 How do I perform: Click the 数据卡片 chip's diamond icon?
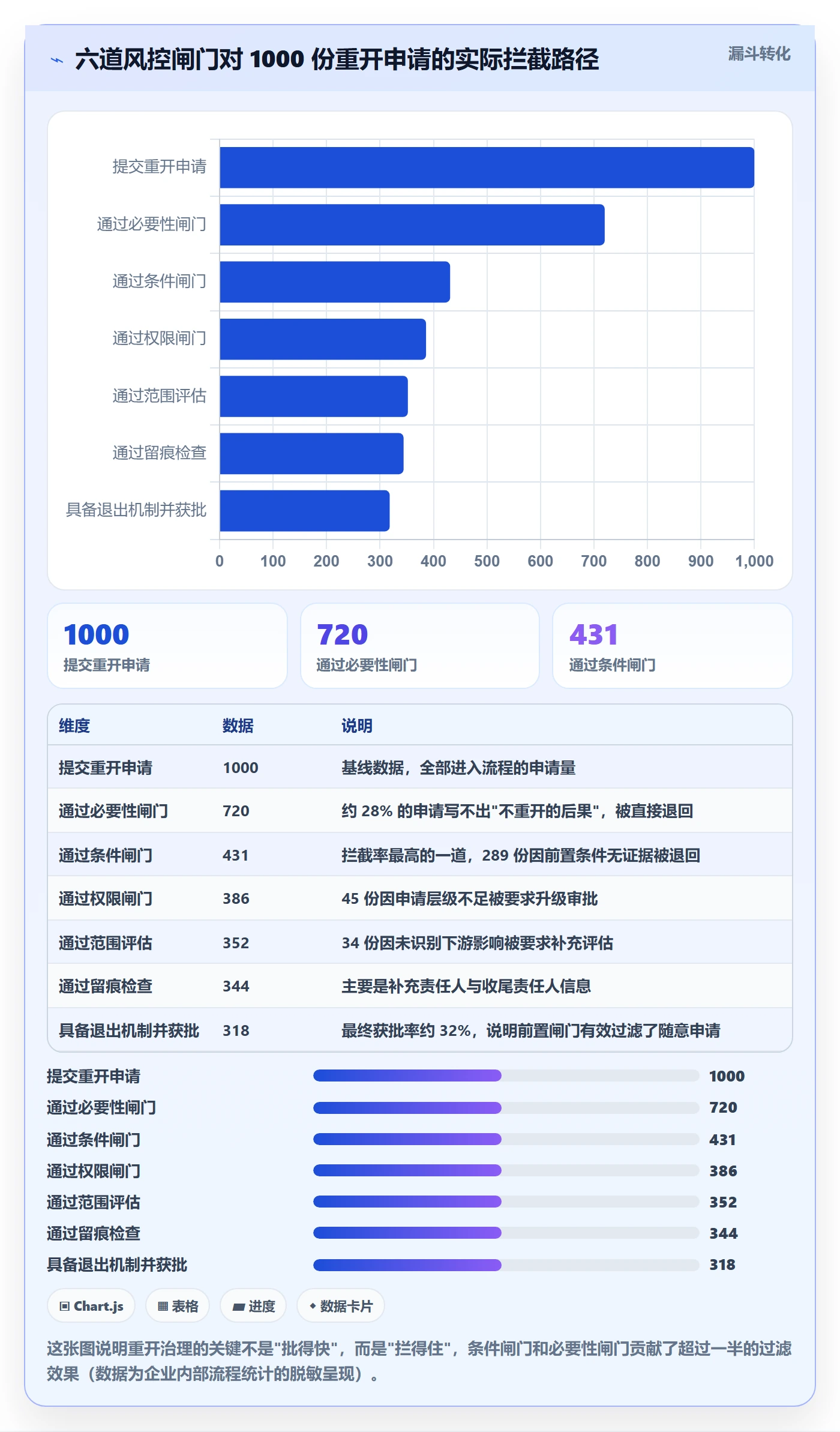point(313,1306)
